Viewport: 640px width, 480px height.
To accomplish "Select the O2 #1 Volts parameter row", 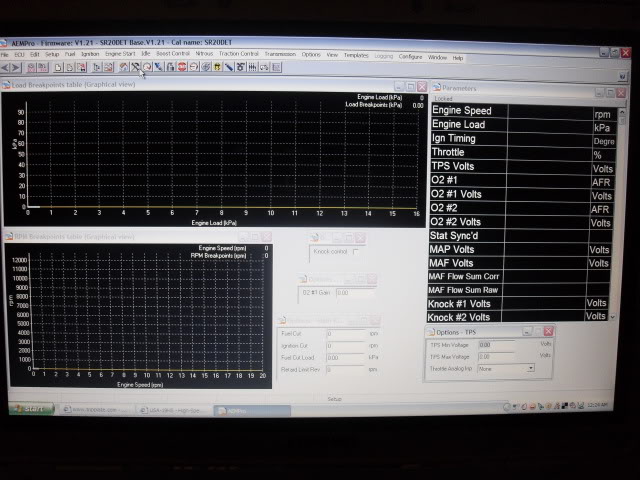I will point(521,195).
